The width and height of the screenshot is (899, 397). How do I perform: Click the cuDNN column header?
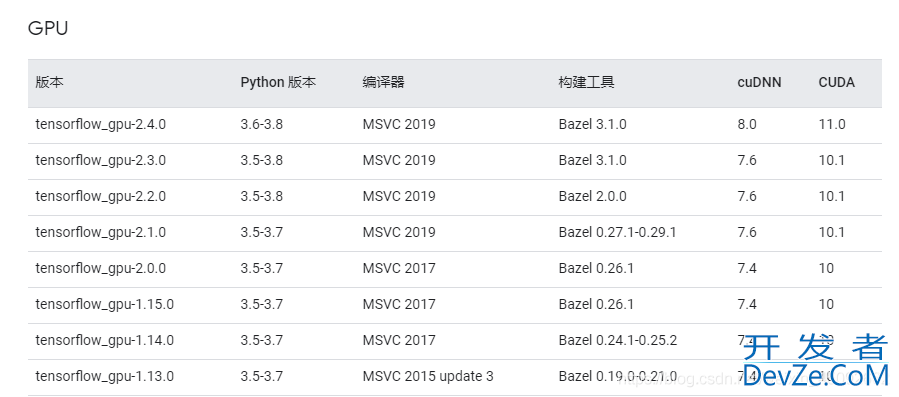759,83
